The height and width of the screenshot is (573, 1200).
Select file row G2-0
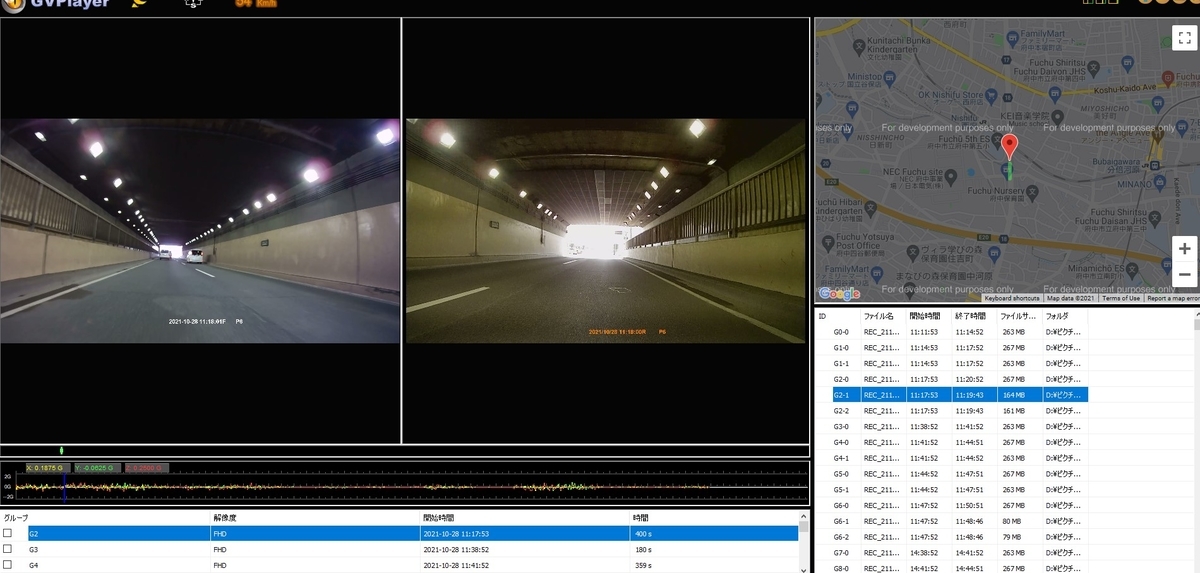tap(952, 380)
